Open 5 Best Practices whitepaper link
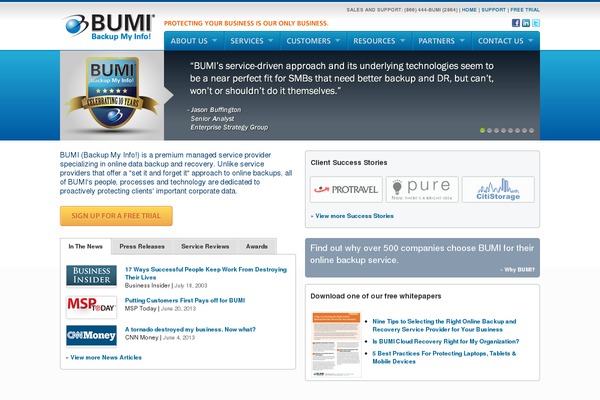Screen dimensions: 600x400 pos(444,358)
